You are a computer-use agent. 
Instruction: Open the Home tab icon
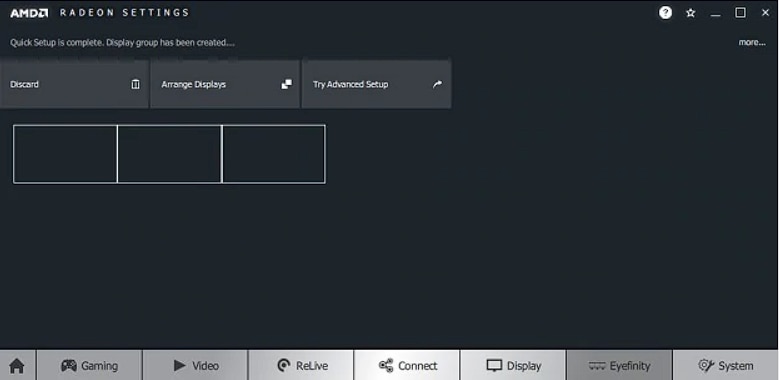[17, 366]
